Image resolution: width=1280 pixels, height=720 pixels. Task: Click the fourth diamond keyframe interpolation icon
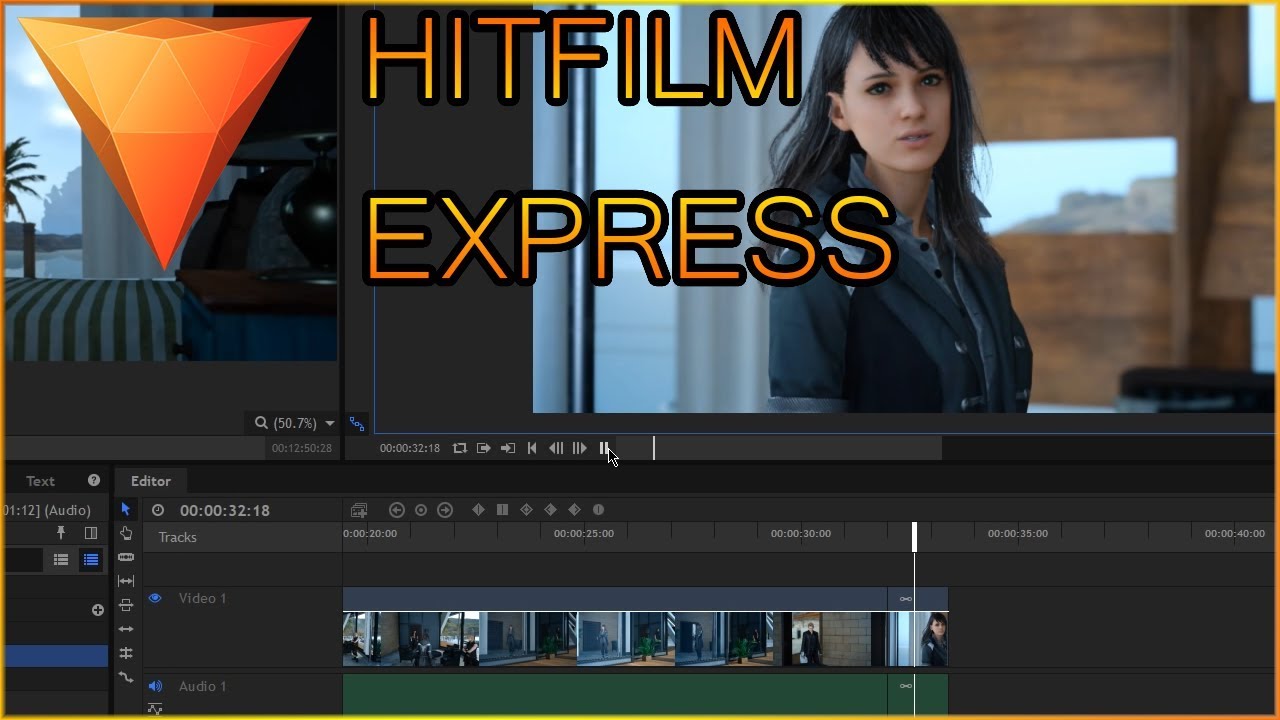[550, 510]
